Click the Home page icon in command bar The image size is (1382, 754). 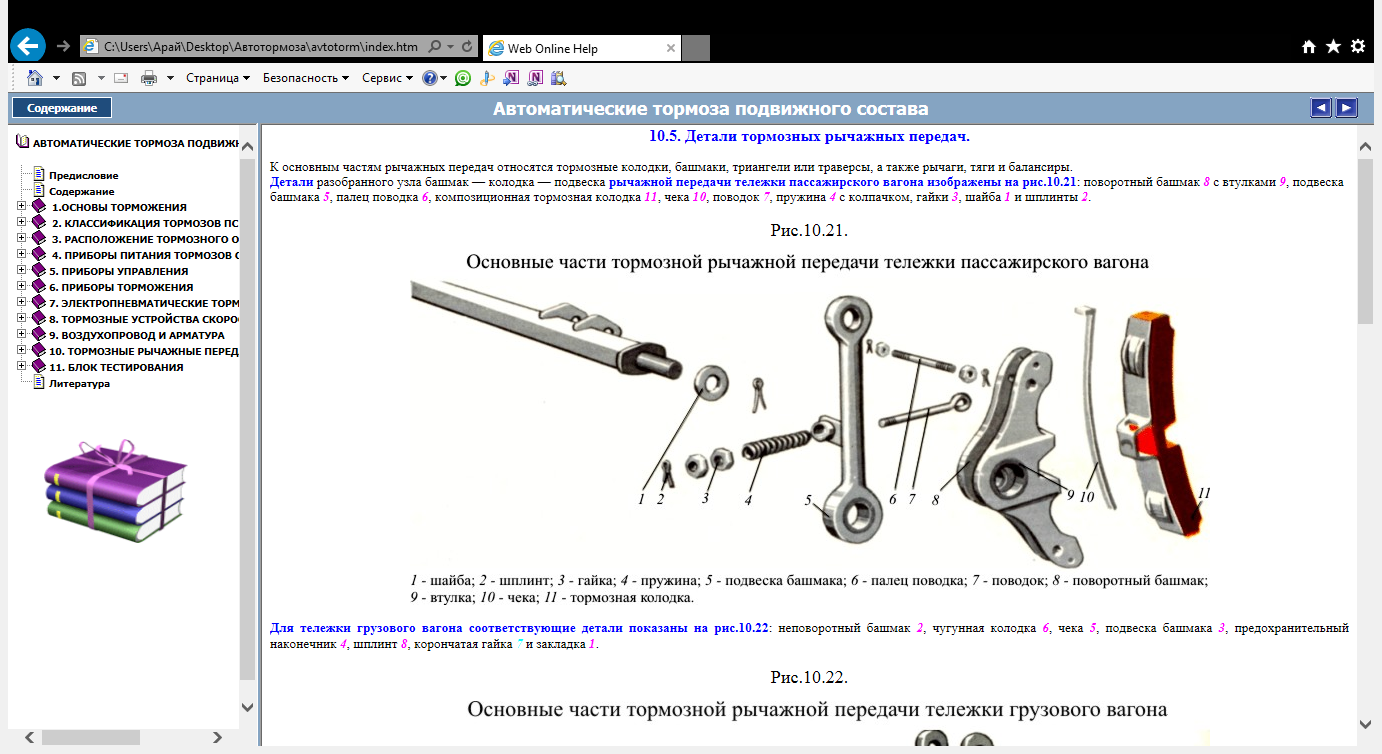point(35,77)
